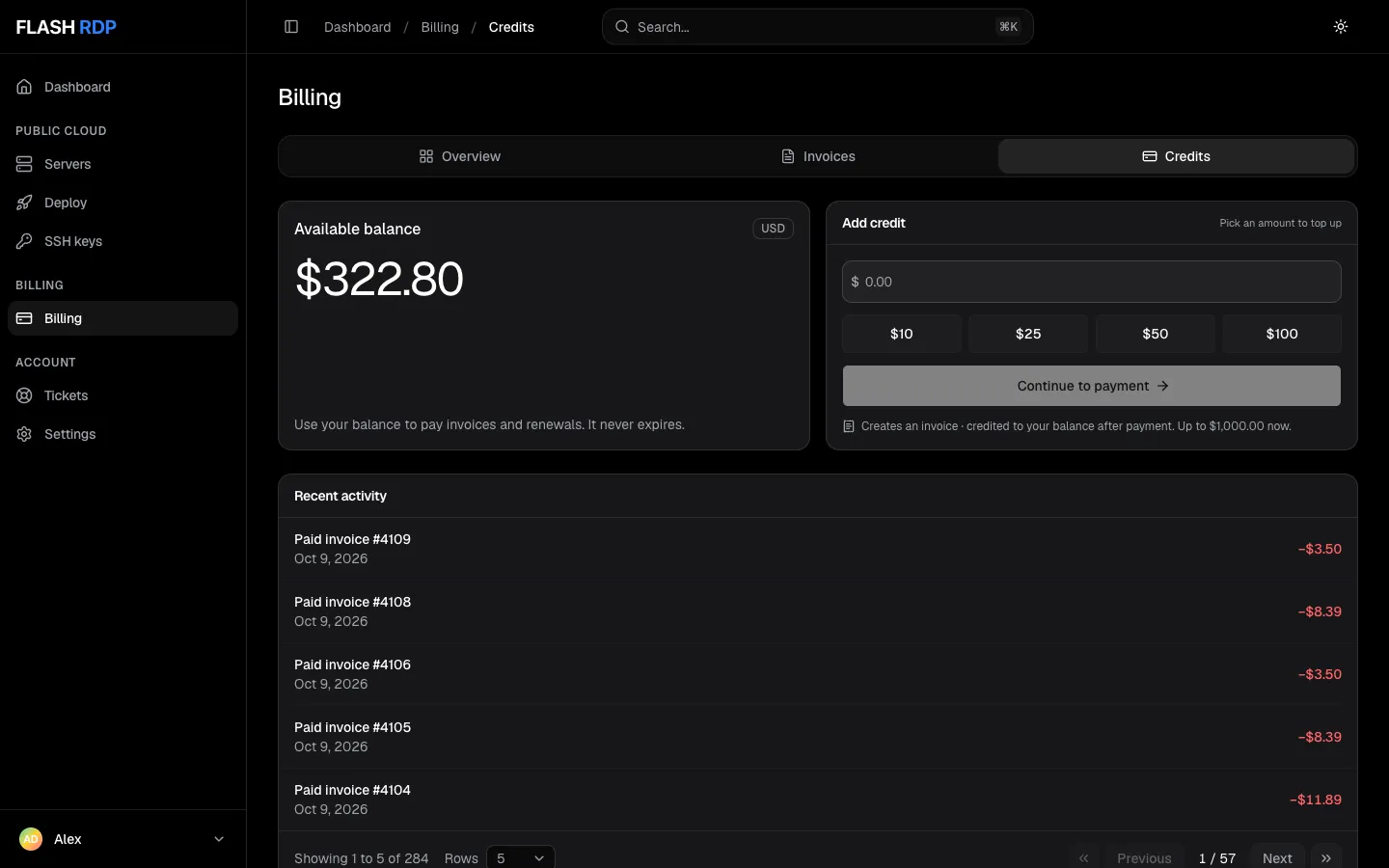Open Tickets with the lifebuoy icon

pos(123,395)
